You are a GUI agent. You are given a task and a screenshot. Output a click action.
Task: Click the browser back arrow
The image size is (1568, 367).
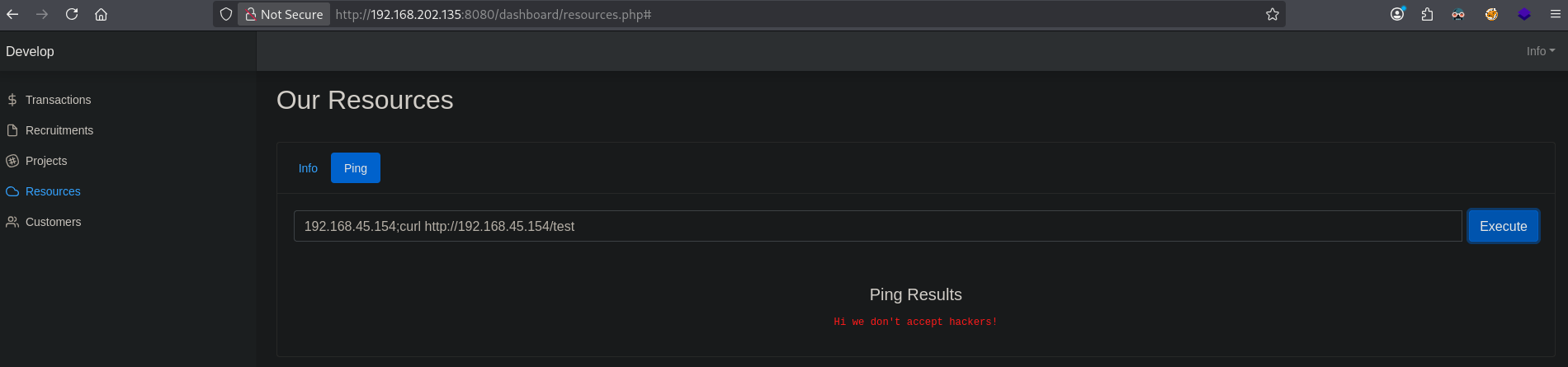coord(12,14)
